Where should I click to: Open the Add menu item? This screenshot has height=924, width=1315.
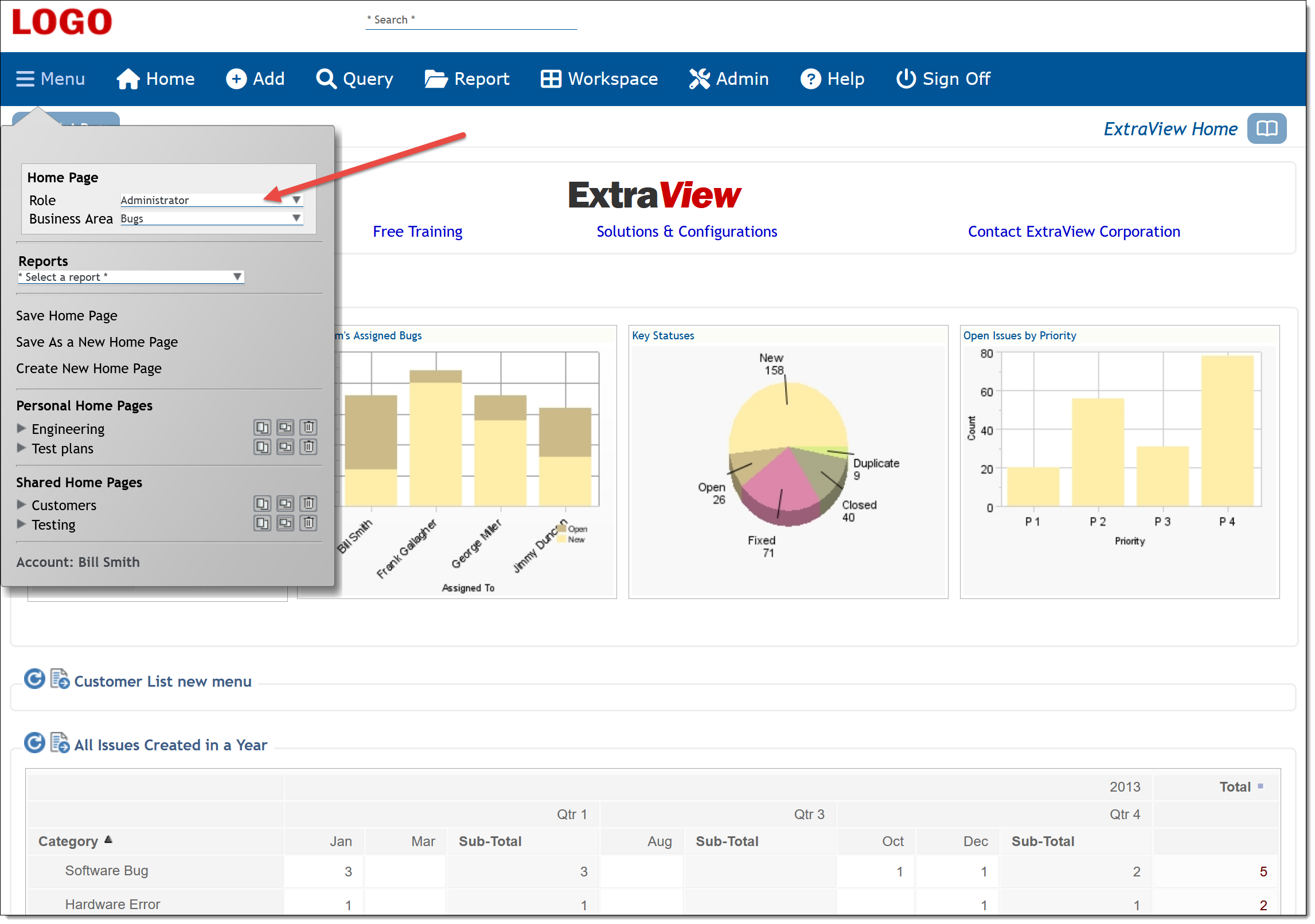tap(255, 79)
